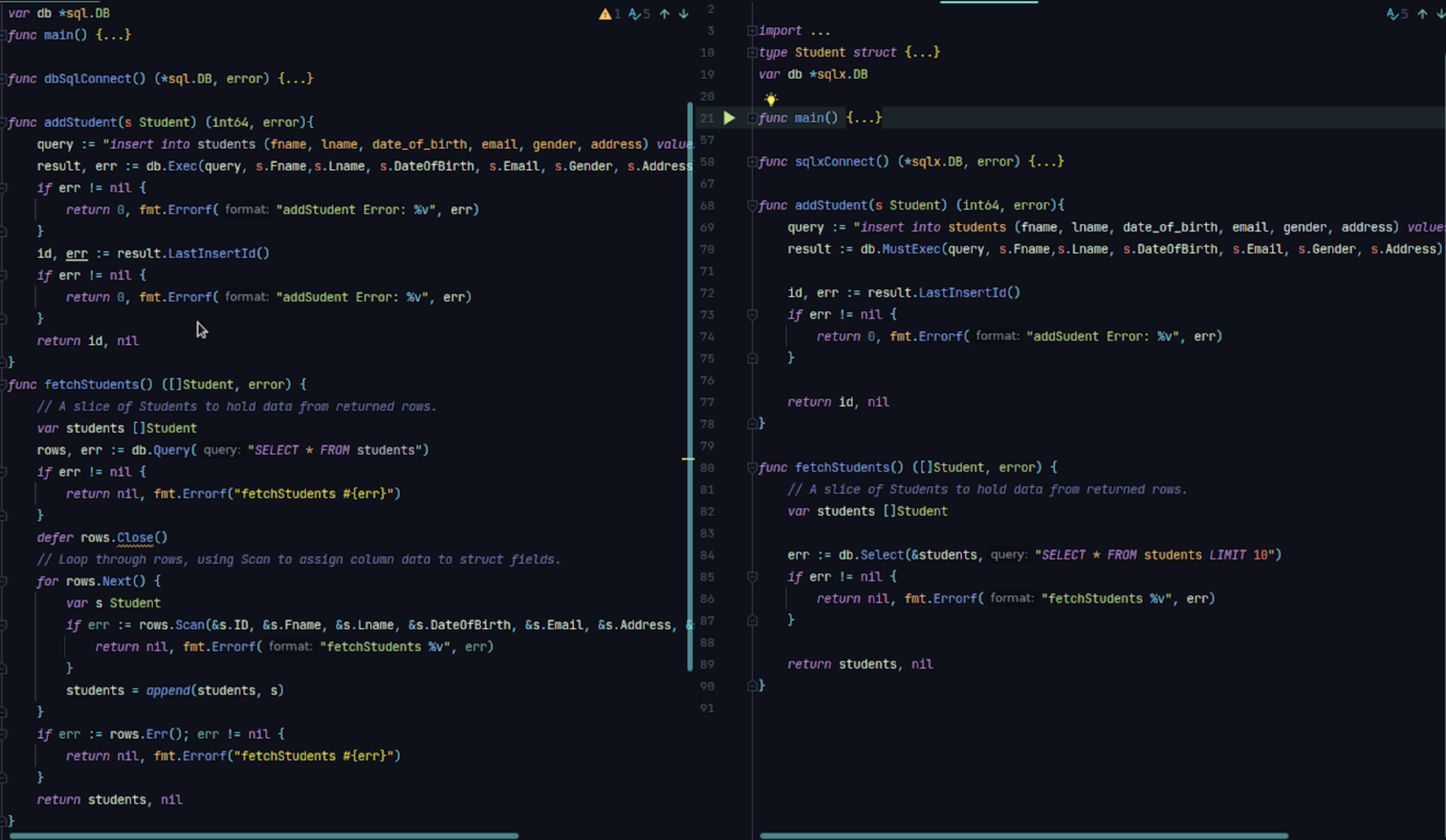
Task: Expand the folded sqlxConnect function
Action: (752, 162)
